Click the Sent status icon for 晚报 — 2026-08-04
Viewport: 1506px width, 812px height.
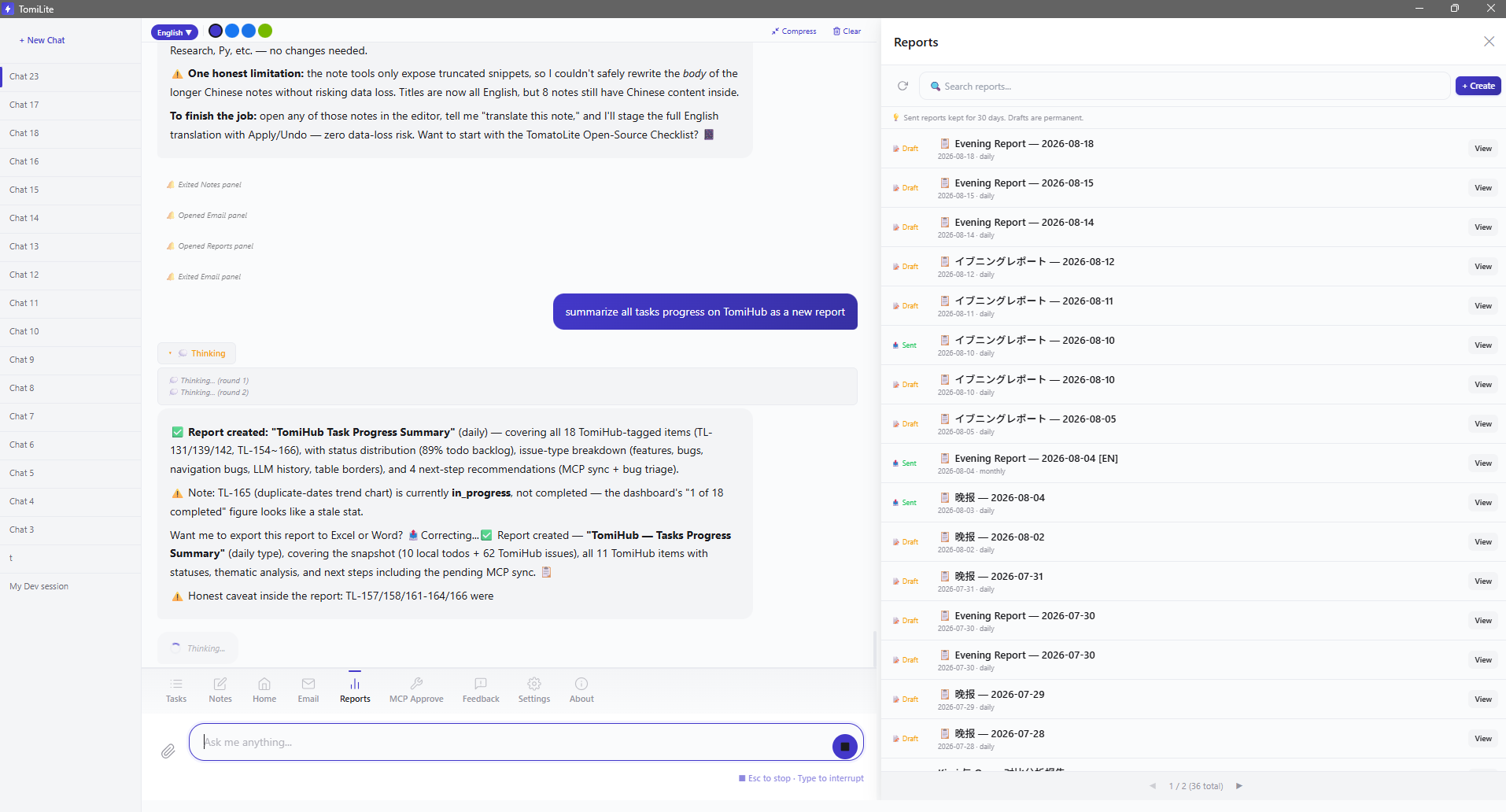pyautogui.click(x=895, y=503)
